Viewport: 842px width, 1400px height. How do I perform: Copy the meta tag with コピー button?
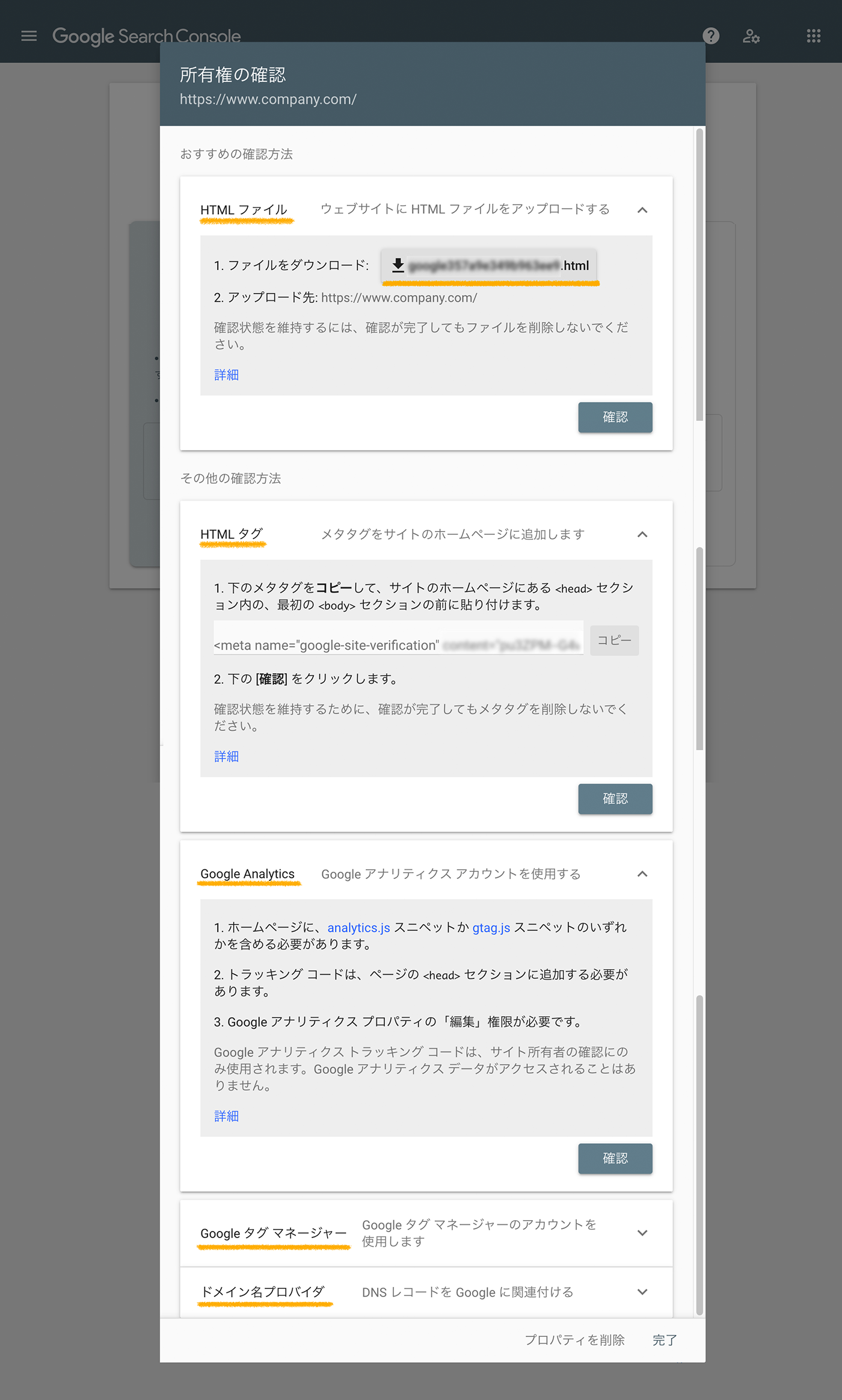614,640
